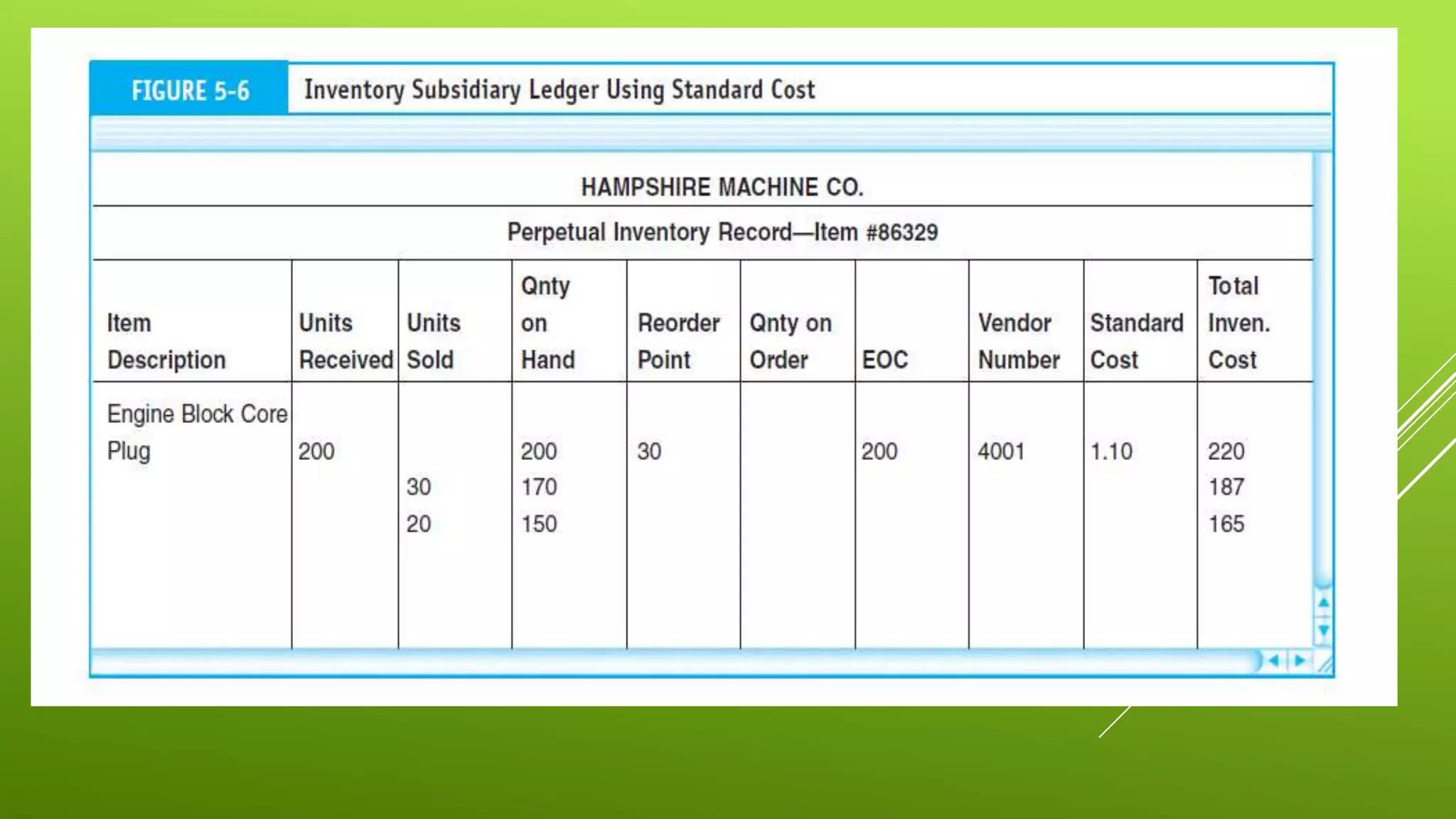Click the scroll up arrow

click(x=1323, y=603)
